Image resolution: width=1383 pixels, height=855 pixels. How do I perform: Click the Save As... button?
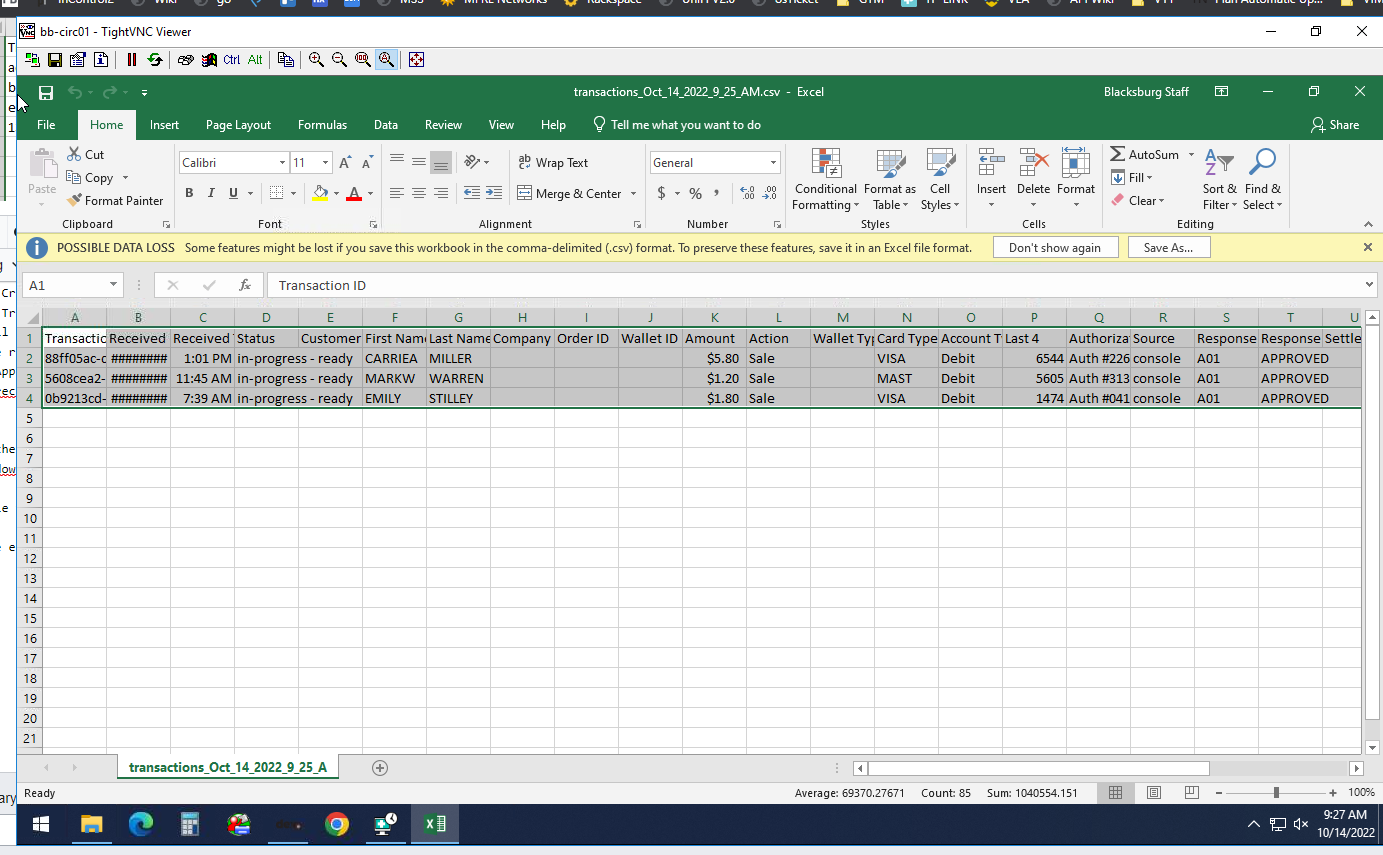1169,247
